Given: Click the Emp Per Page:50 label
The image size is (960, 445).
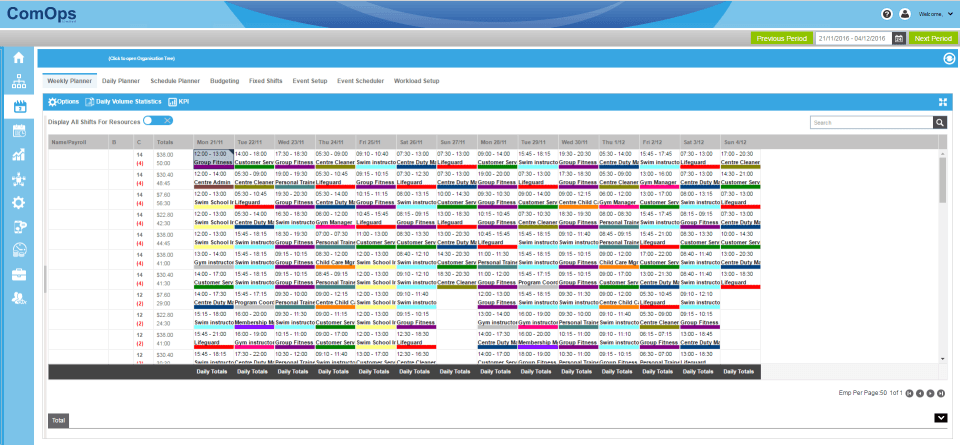Looking at the screenshot, I should [862, 394].
